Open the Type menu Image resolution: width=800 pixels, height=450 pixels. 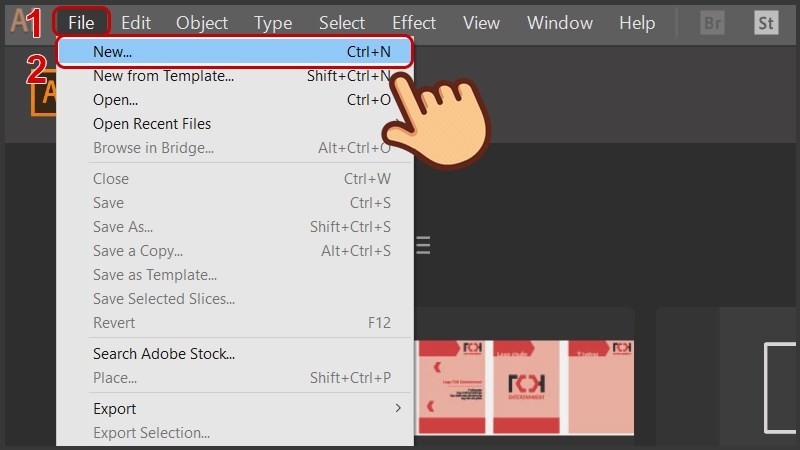click(273, 22)
